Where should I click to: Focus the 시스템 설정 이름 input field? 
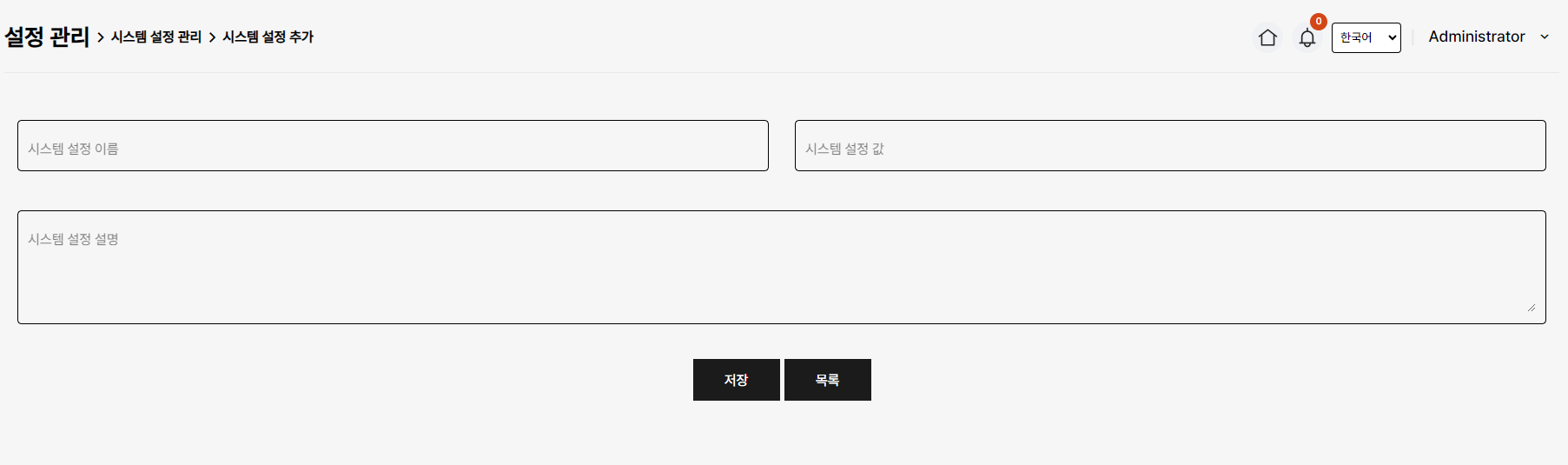point(393,146)
